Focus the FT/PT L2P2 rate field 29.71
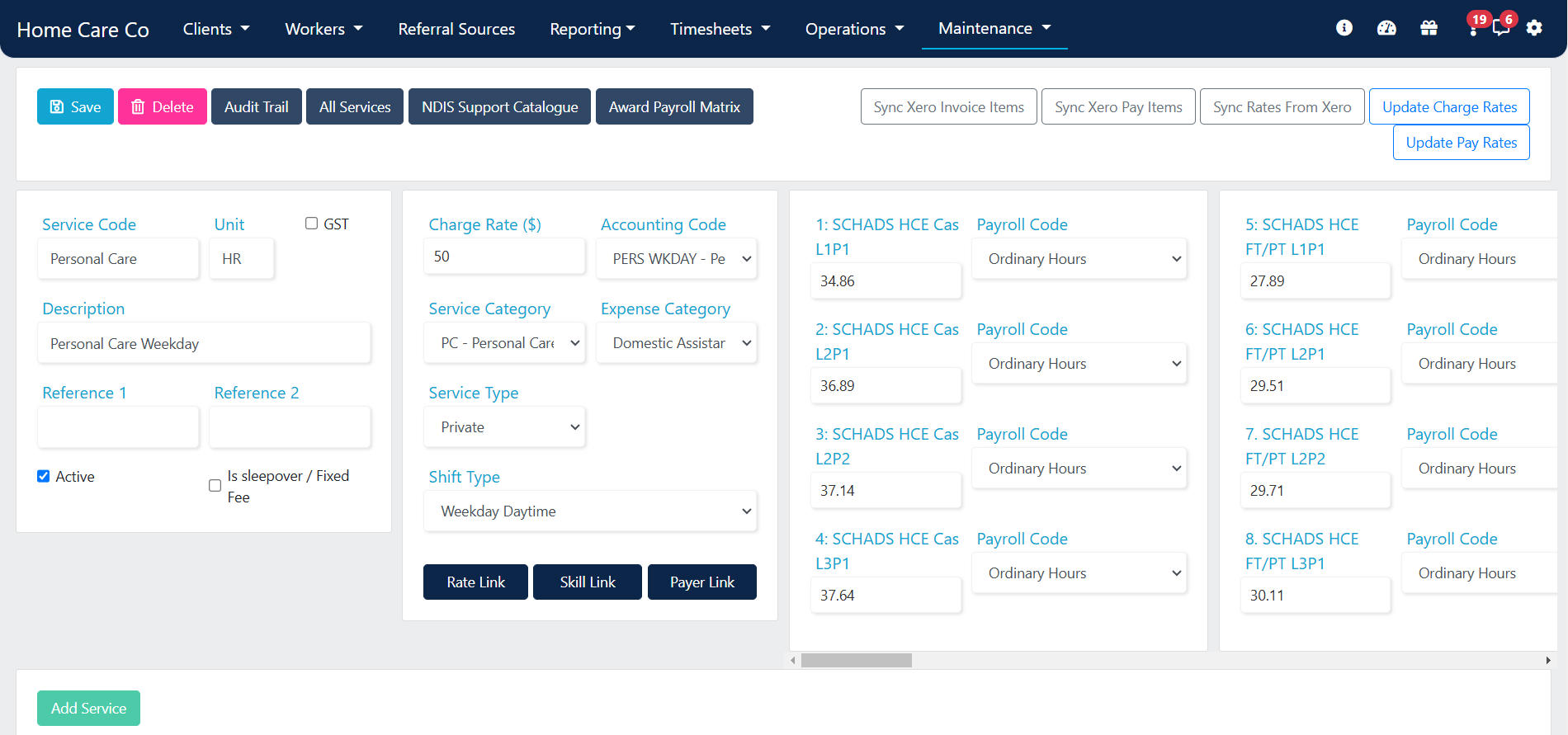1568x735 pixels. point(1315,490)
